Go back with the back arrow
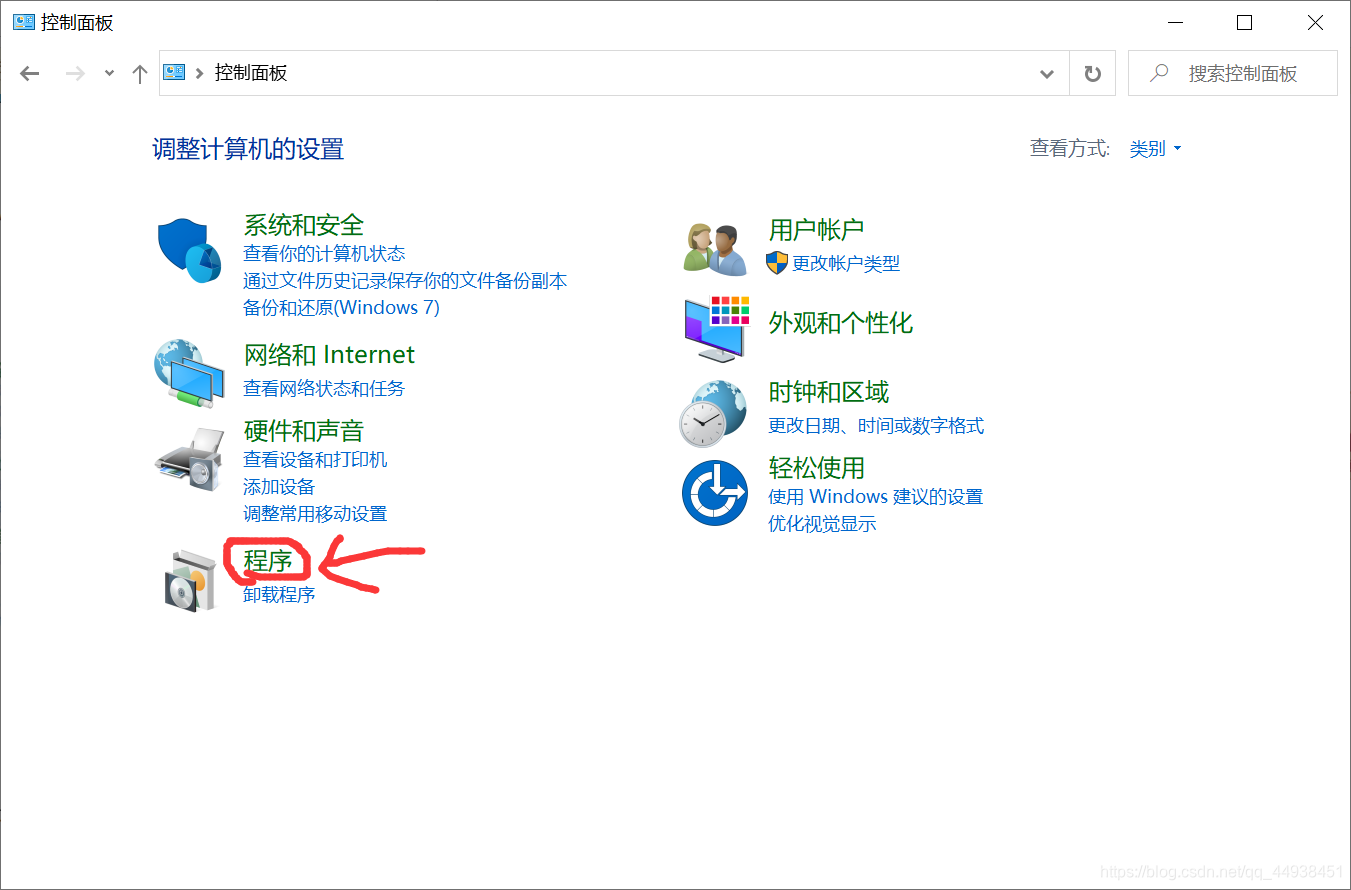This screenshot has width=1351, height=890. click(x=30, y=73)
